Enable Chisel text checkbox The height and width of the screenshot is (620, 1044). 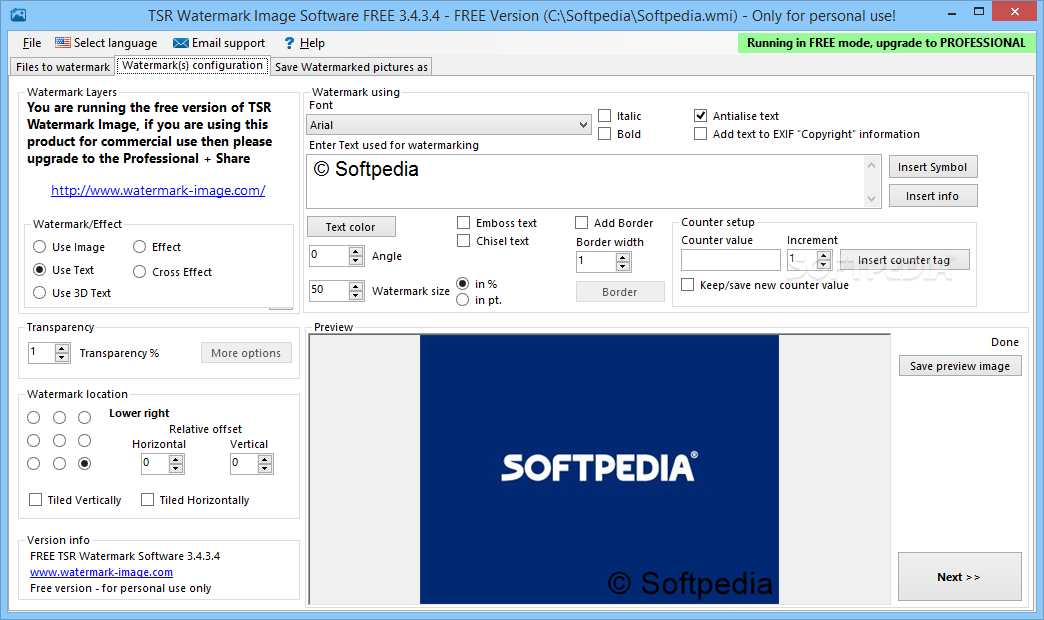click(463, 240)
